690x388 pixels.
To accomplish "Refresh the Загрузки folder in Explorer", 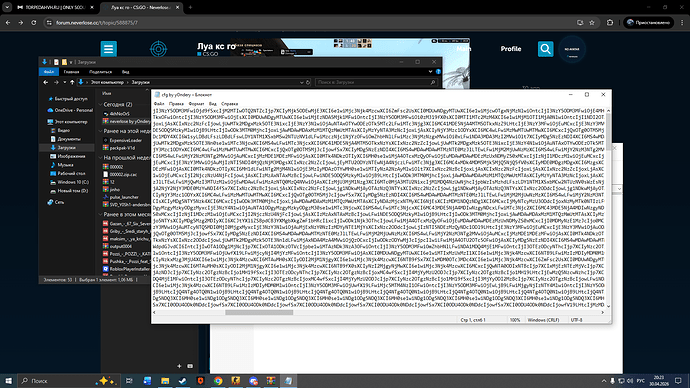I will [x=308, y=82].
